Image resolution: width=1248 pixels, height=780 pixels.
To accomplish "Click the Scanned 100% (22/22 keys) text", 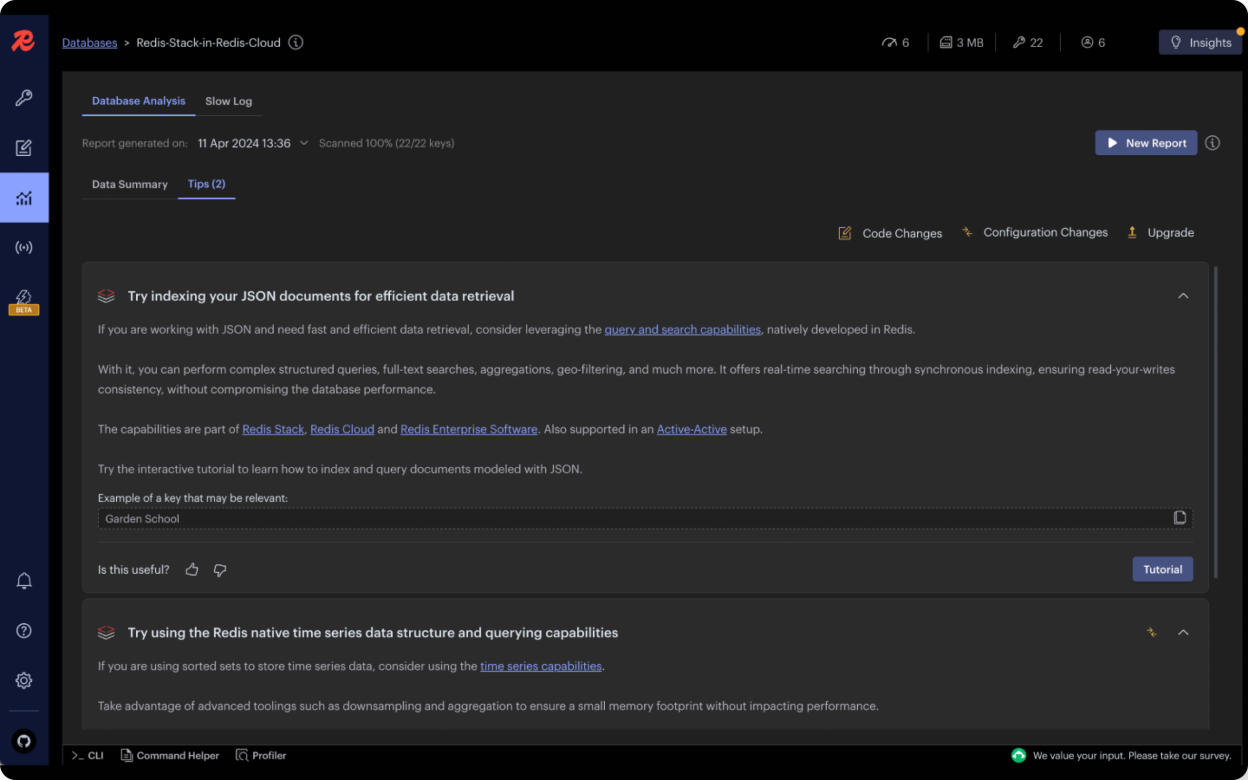I will coord(386,143).
